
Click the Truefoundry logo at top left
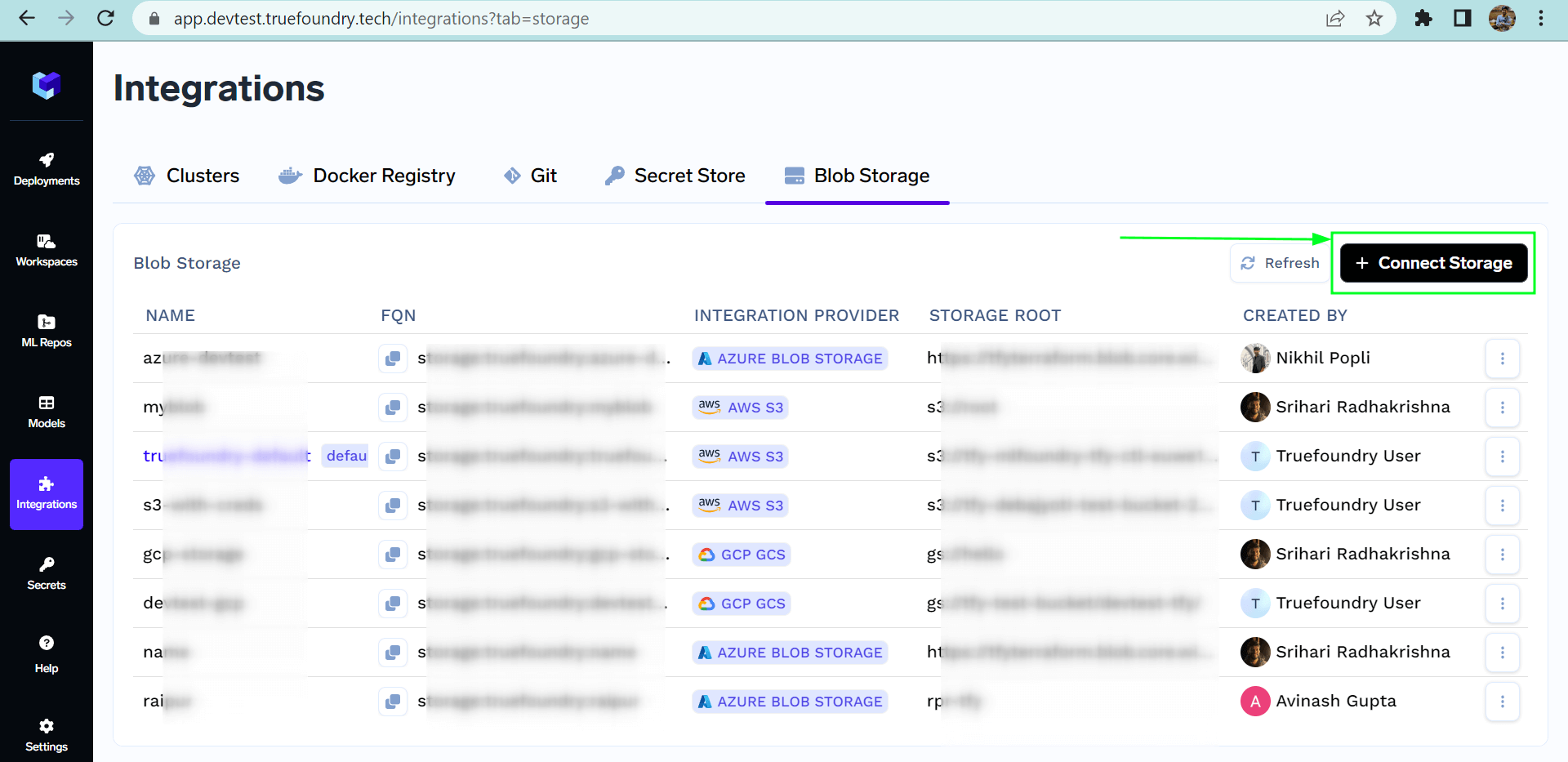point(47,85)
